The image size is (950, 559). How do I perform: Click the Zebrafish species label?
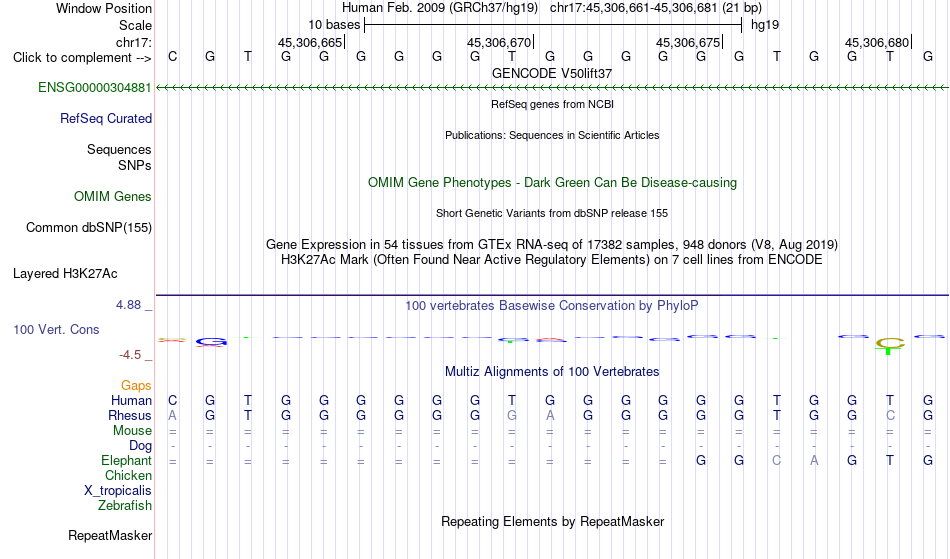click(x=125, y=505)
